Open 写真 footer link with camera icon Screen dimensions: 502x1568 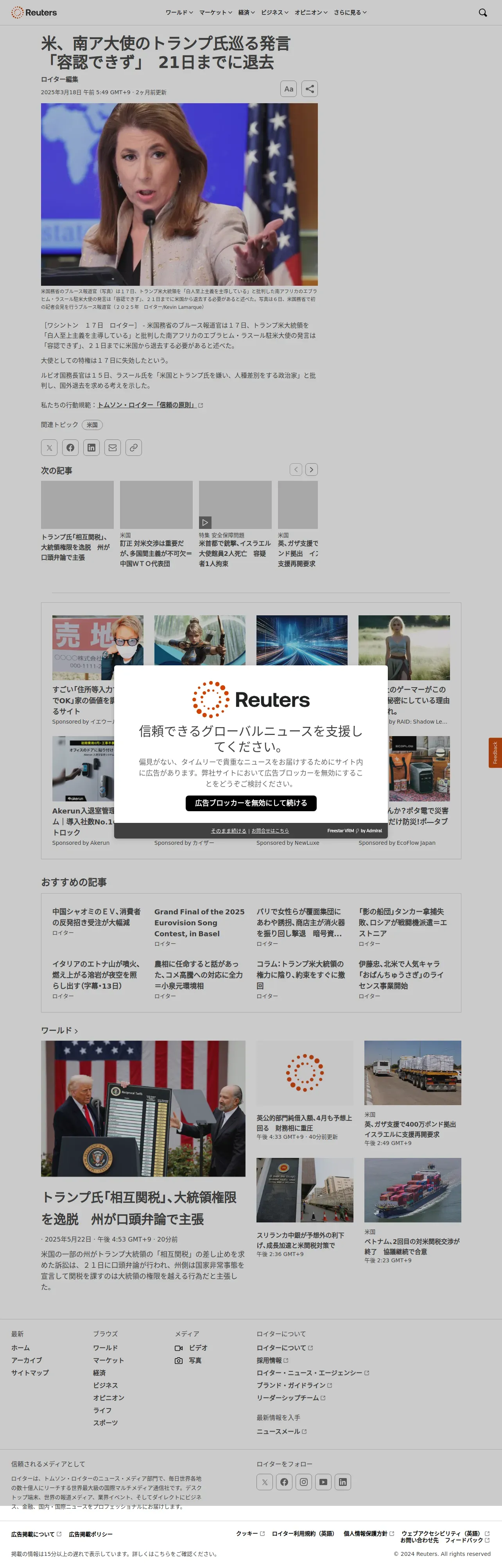pyautogui.click(x=188, y=1360)
